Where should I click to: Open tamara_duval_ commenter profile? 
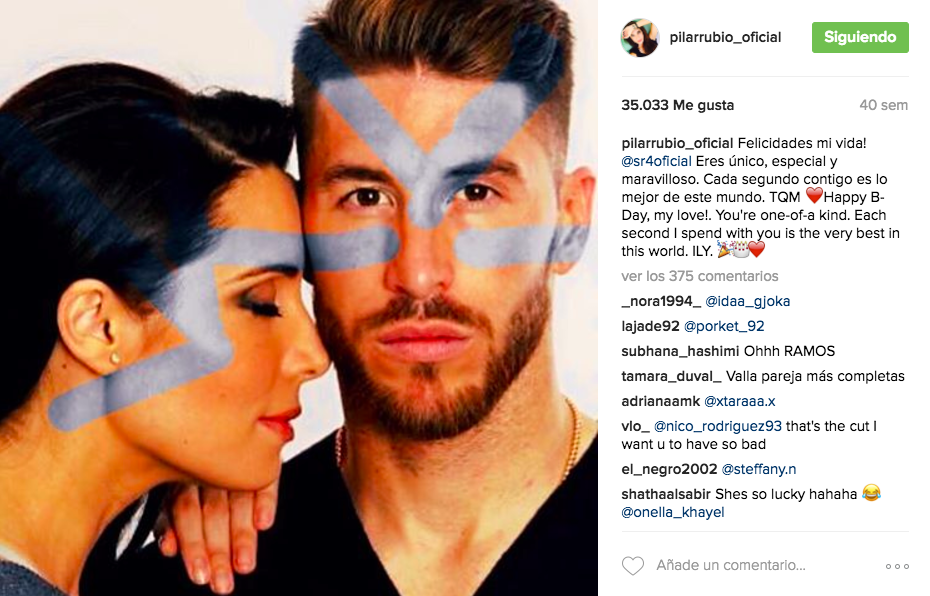coord(671,376)
